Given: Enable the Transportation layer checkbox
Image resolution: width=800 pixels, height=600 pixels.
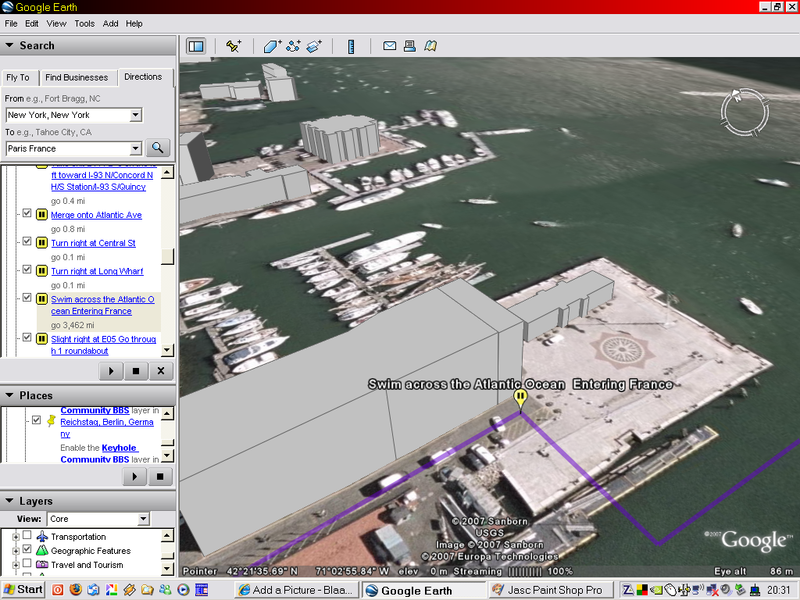Looking at the screenshot, I should pyautogui.click(x=28, y=537).
